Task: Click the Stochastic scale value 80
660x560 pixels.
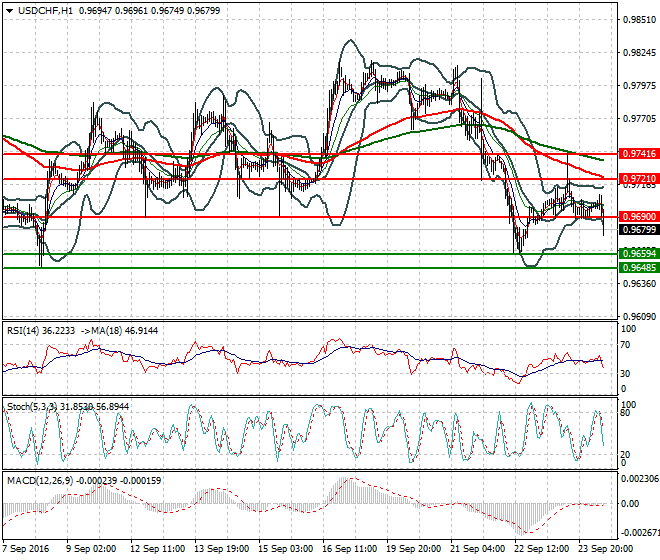Action: pyautogui.click(x=626, y=412)
